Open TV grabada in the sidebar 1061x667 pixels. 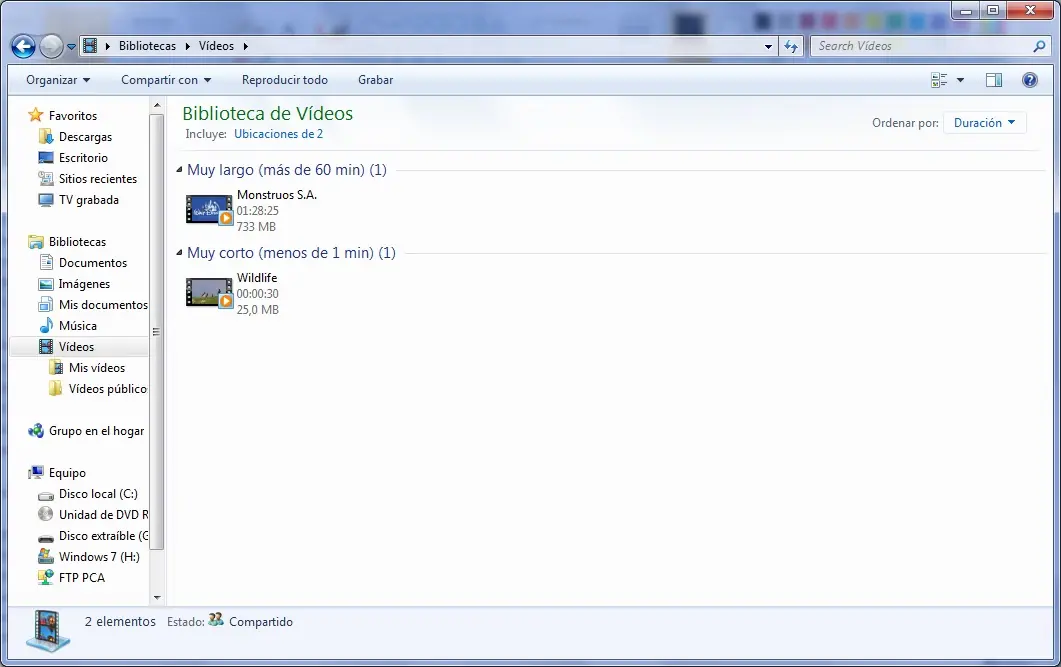point(89,200)
